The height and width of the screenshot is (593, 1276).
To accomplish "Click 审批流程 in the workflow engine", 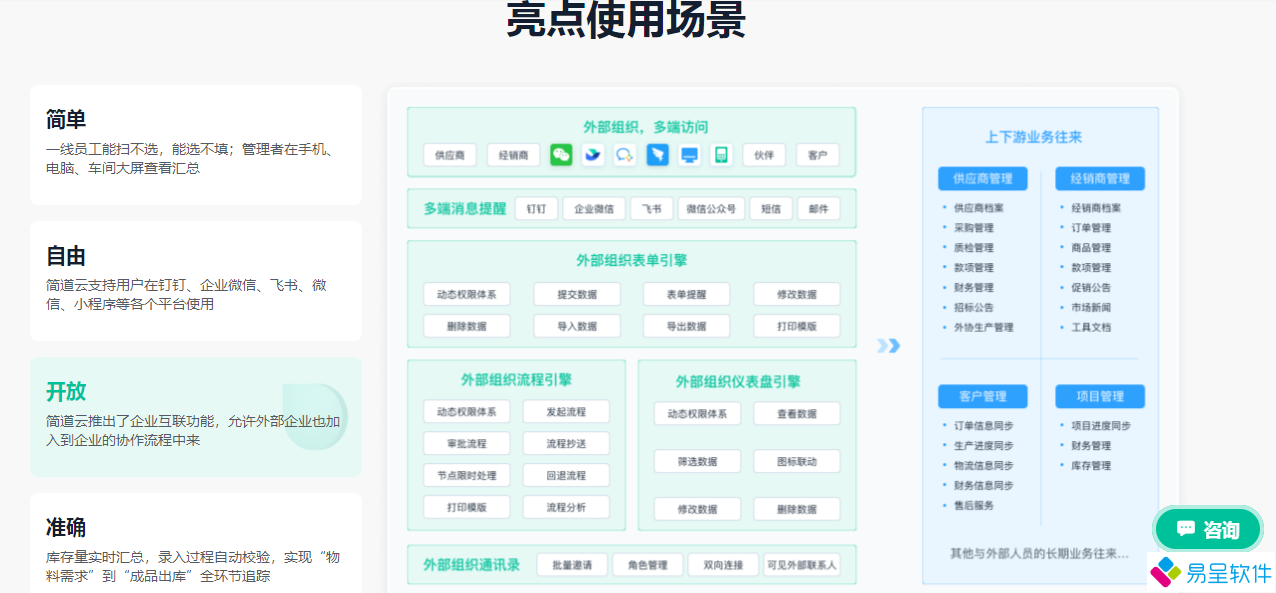I will point(467,443).
